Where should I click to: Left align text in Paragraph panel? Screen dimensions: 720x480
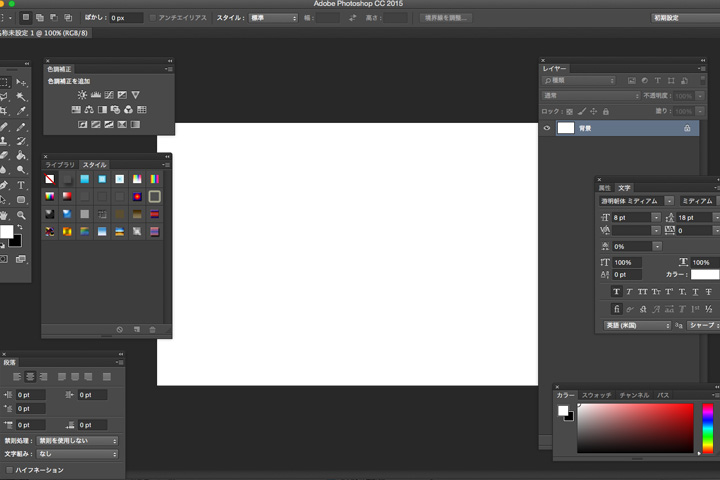(x=17, y=377)
